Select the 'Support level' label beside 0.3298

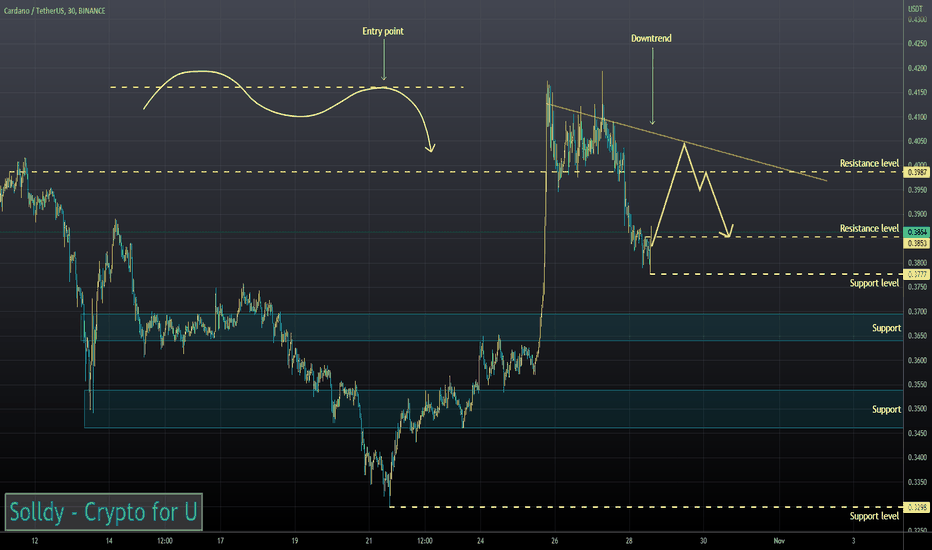pos(874,516)
